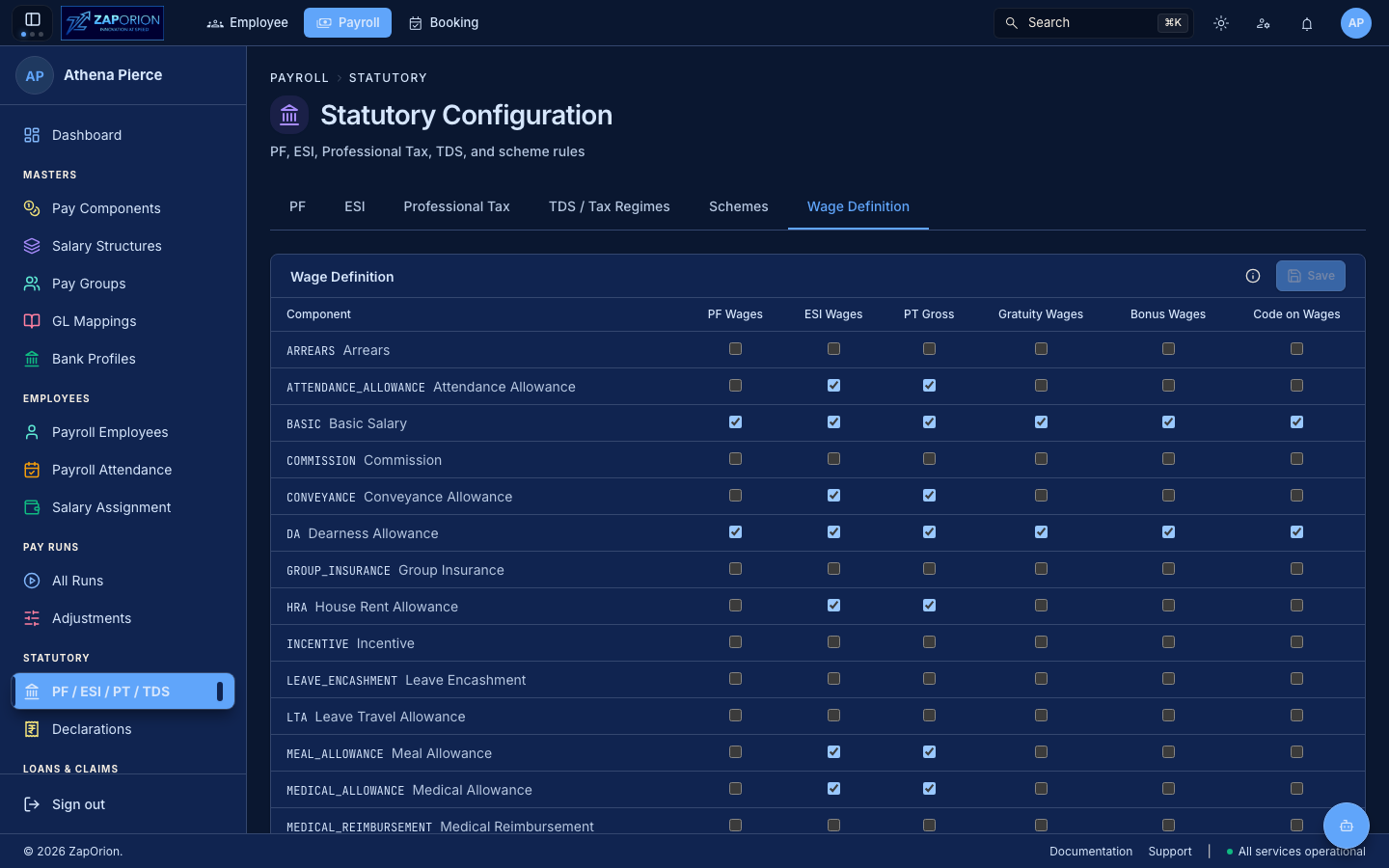This screenshot has height=868, width=1389.
Task: Uncheck Code on Wages for Dearness Allowance
Action: [x=1297, y=532]
